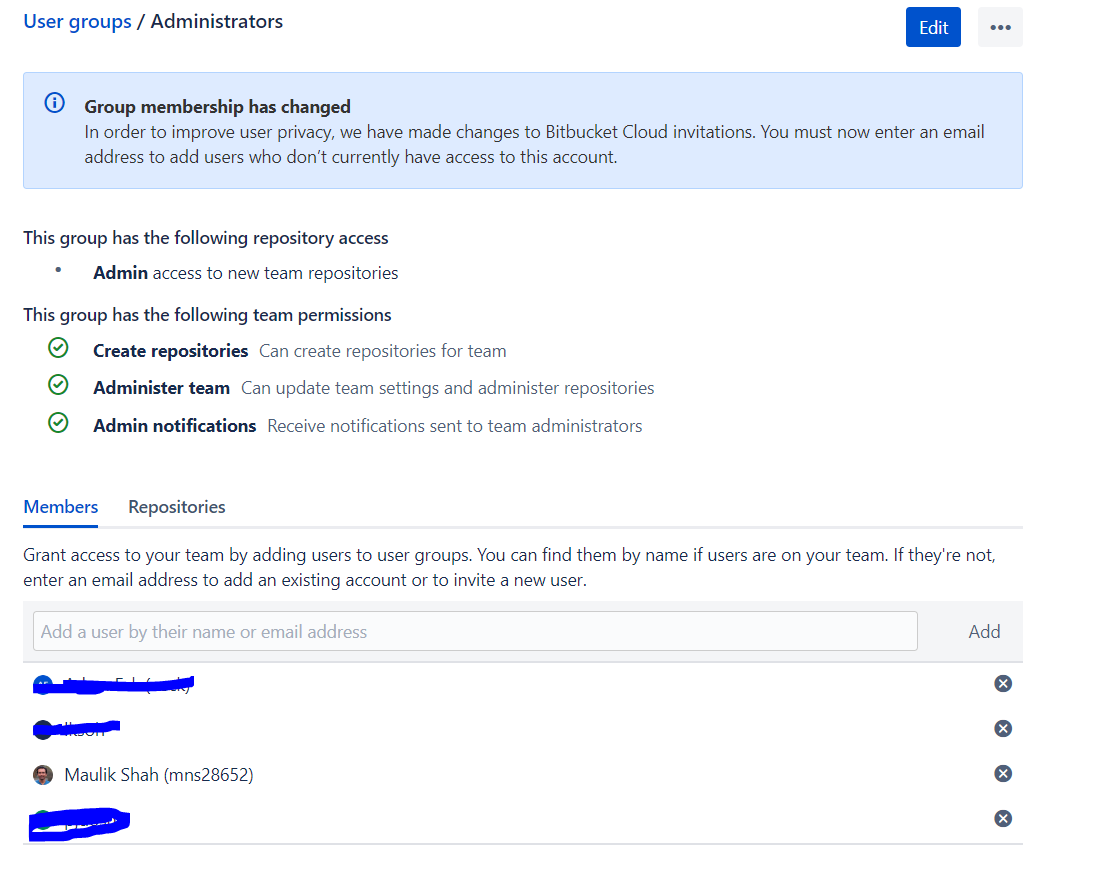Switch to the Repositories tab
This screenshot has height=876, width=1107.
[x=176, y=507]
